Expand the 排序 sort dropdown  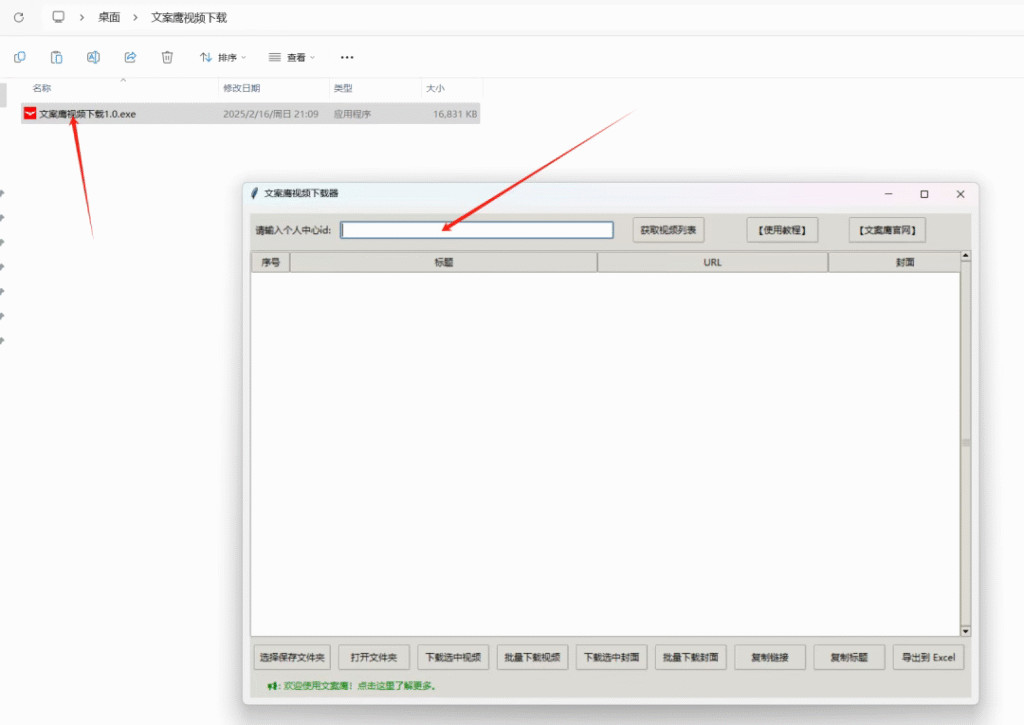(222, 57)
